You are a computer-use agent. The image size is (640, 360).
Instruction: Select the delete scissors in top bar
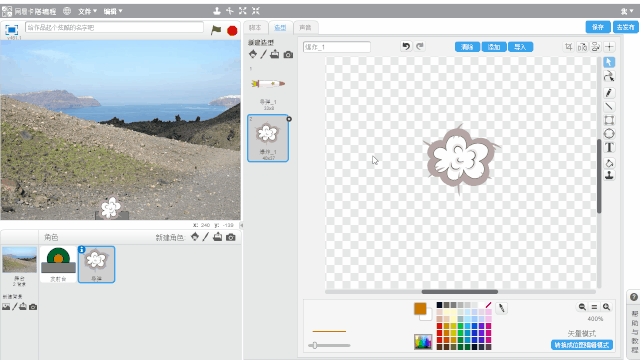pos(230,11)
